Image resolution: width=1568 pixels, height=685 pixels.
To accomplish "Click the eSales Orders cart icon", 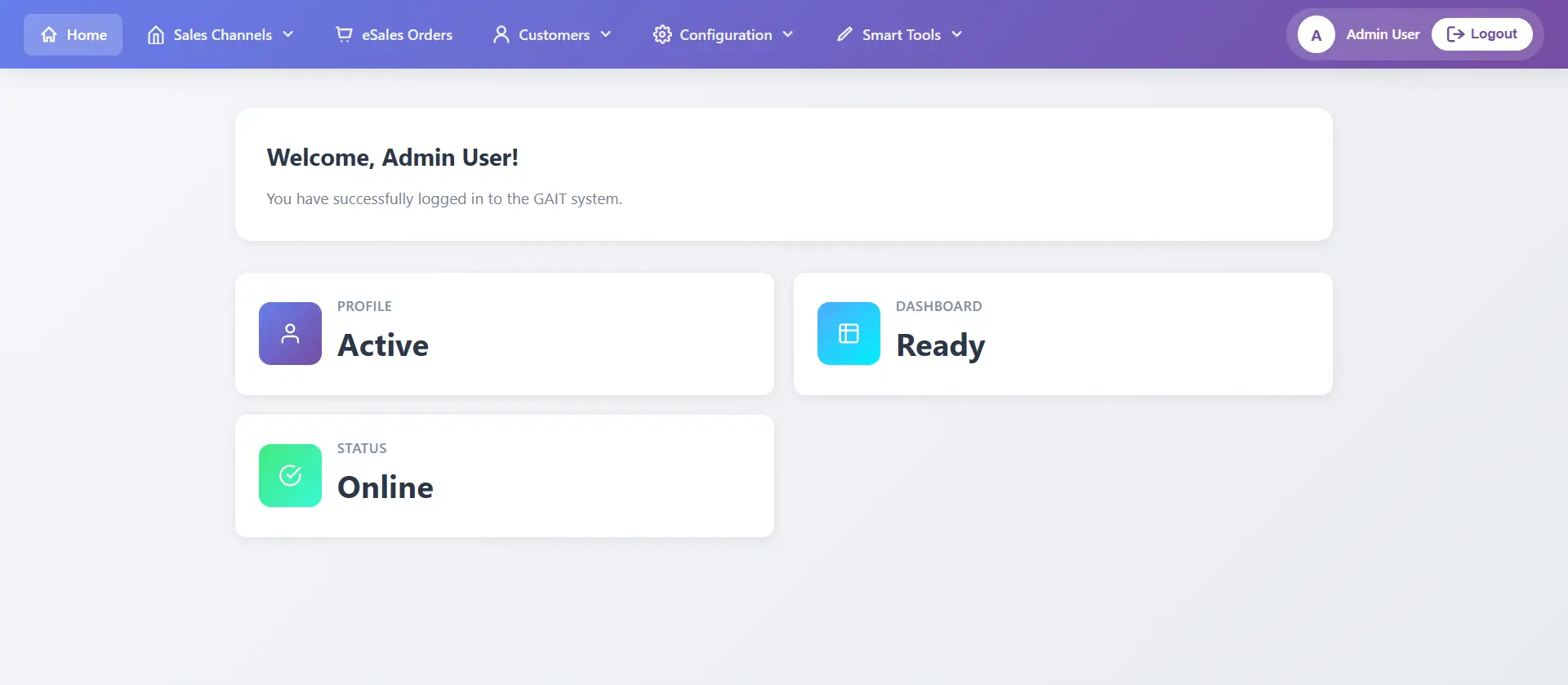I will 344,34.
